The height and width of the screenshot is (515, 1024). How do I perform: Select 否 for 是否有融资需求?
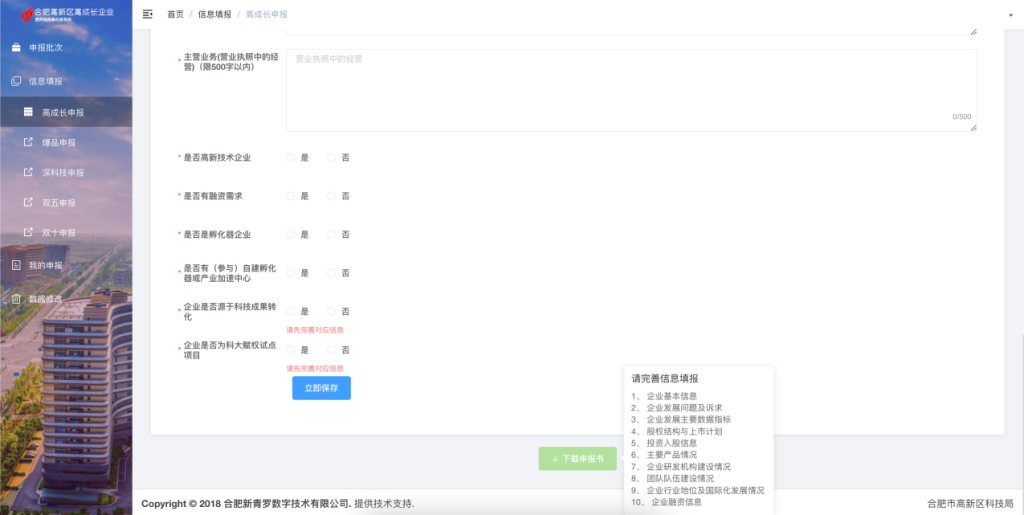(x=332, y=196)
